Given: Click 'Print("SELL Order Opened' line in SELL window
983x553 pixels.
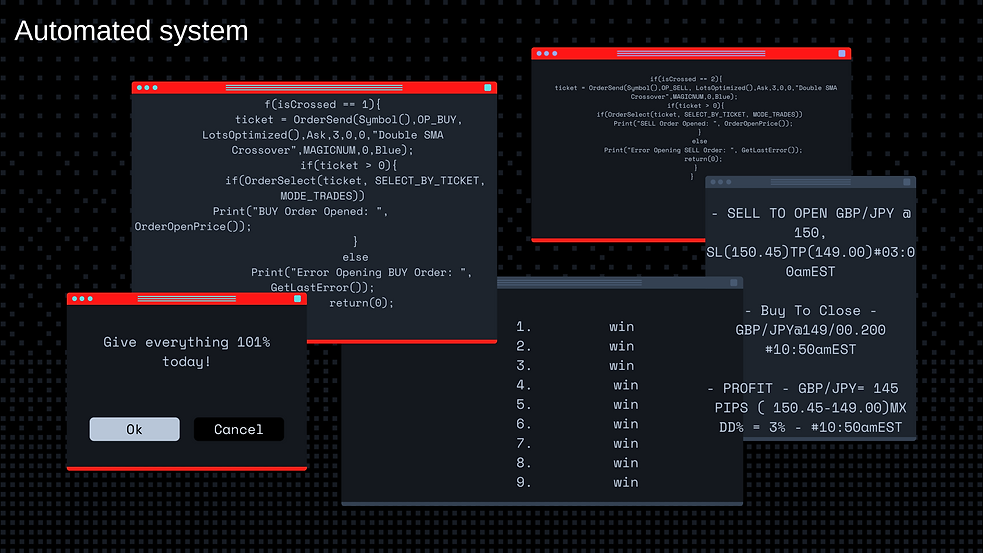Looking at the screenshot, I should [703, 124].
